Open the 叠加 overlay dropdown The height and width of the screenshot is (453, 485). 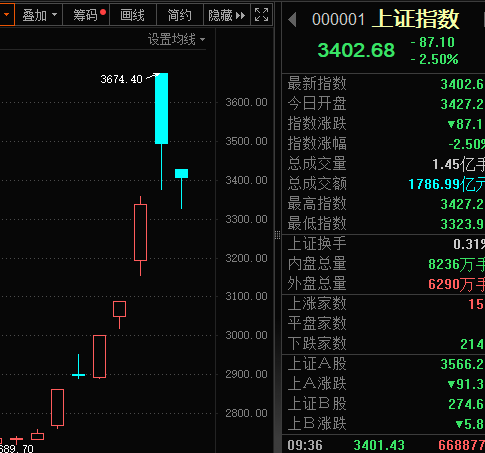(x=39, y=15)
